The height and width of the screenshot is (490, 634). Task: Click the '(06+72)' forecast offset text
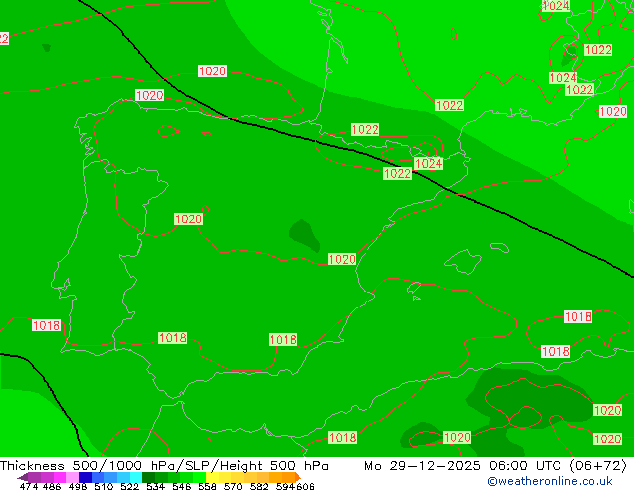point(598,466)
